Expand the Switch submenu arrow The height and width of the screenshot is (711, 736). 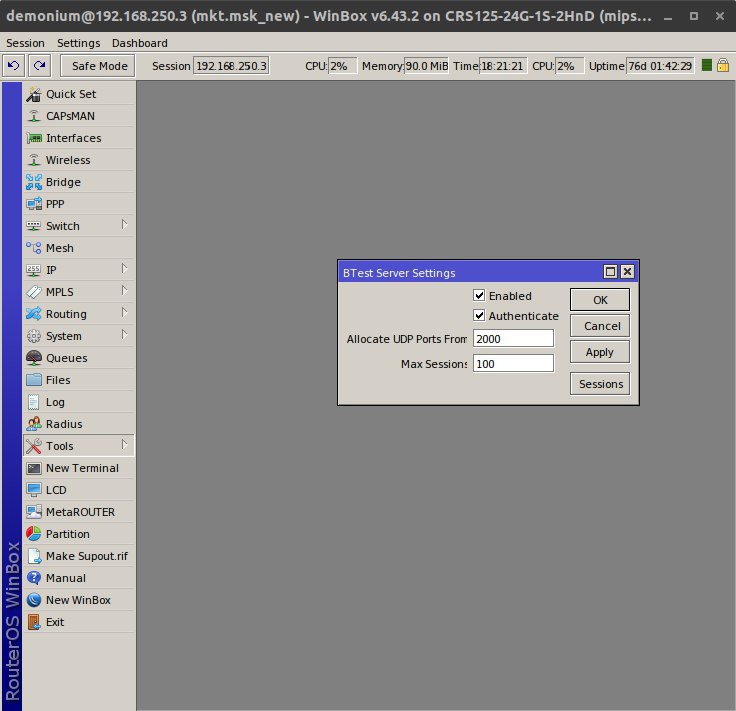pos(124,224)
